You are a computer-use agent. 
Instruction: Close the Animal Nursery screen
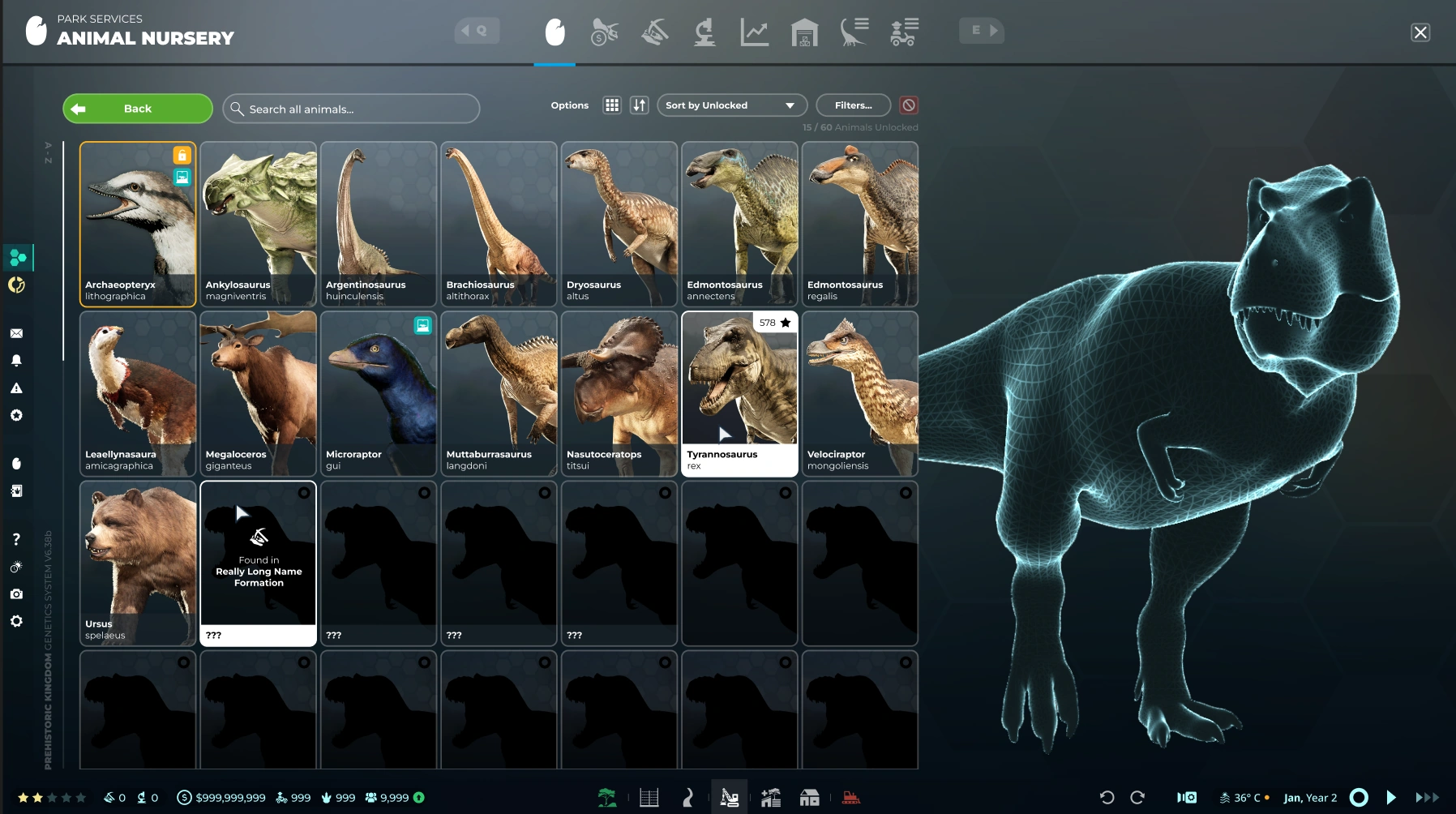(x=1420, y=32)
